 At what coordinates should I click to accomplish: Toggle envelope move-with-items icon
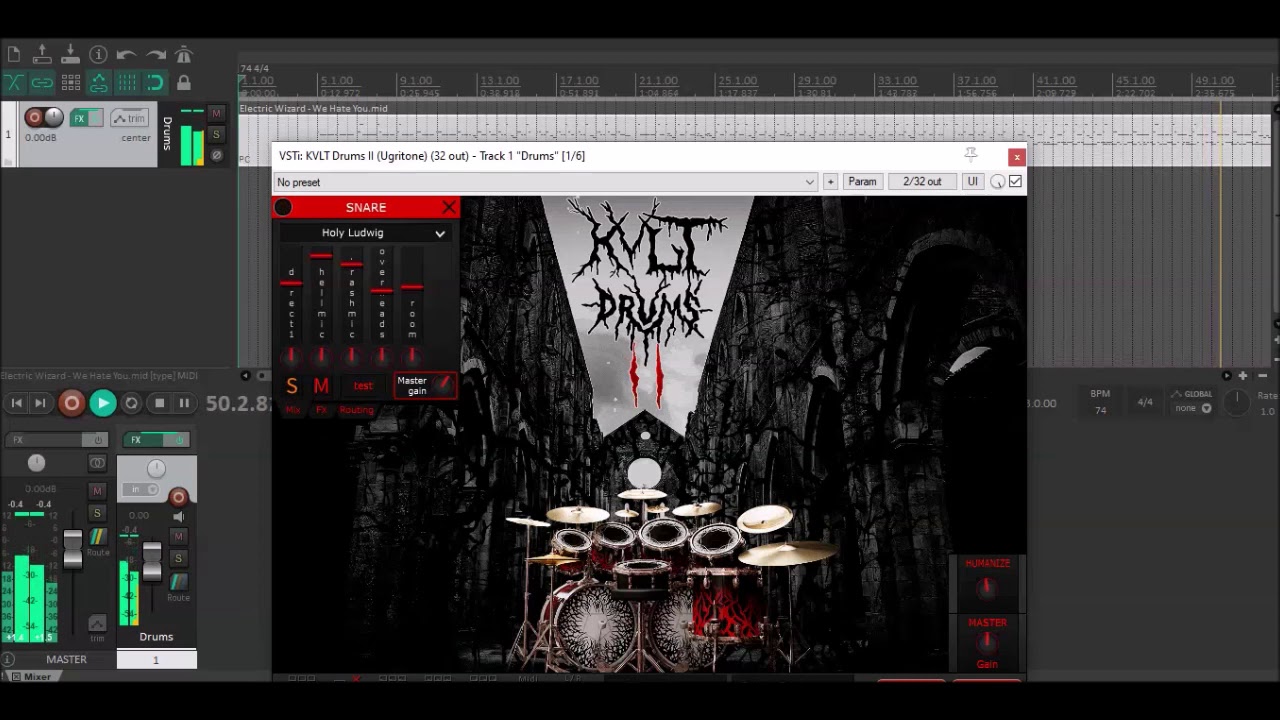98,82
